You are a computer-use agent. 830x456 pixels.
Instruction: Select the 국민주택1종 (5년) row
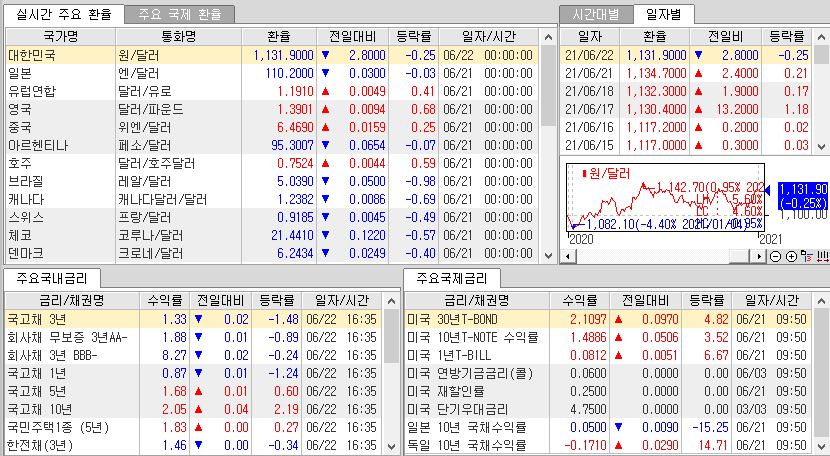[194, 427]
